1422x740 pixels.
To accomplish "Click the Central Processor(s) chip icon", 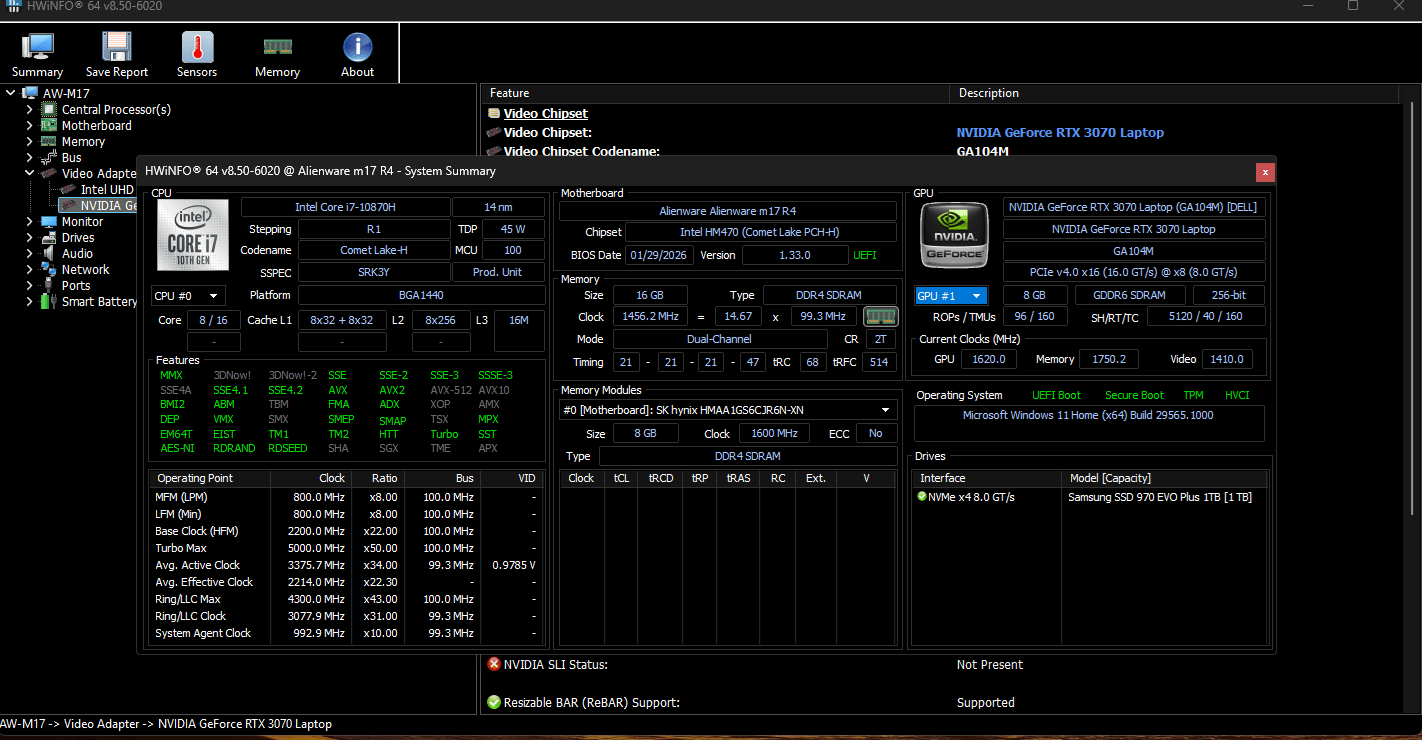I will 48,110.
